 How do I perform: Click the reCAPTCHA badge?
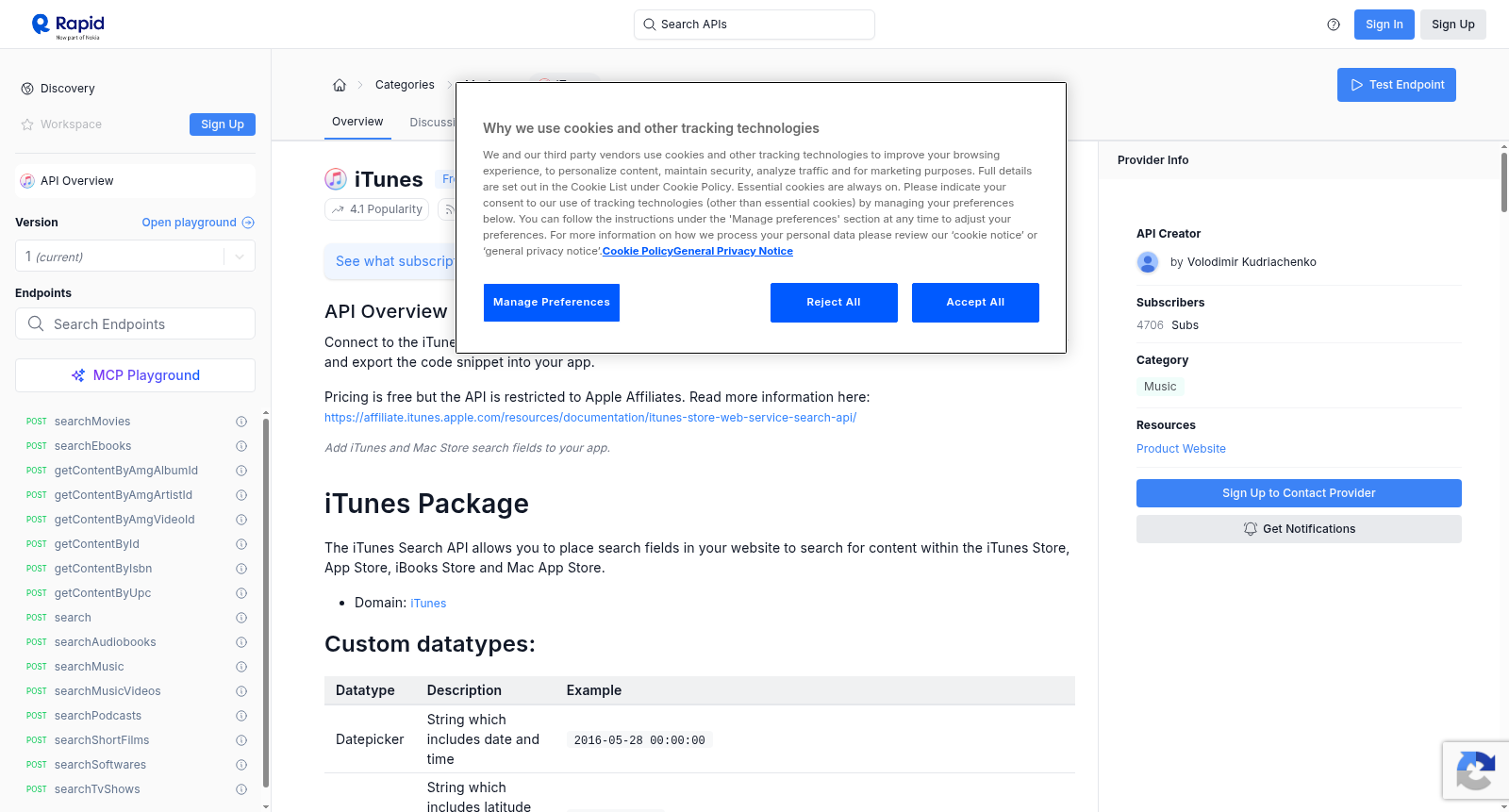[x=1475, y=771]
